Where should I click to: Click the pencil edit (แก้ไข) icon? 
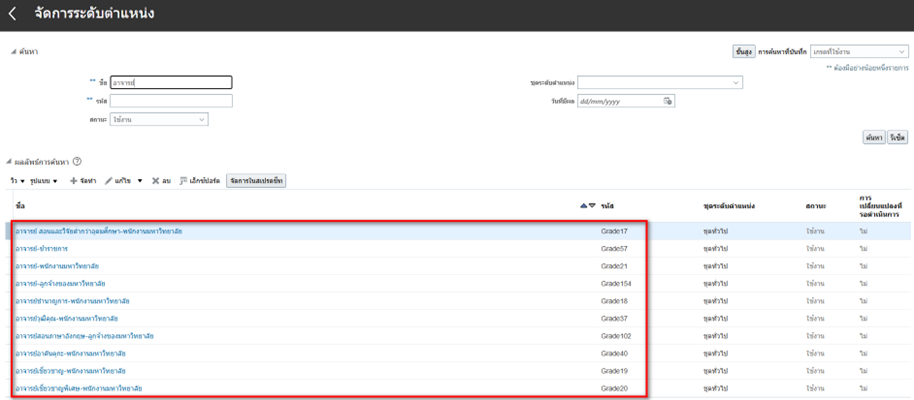[109, 181]
